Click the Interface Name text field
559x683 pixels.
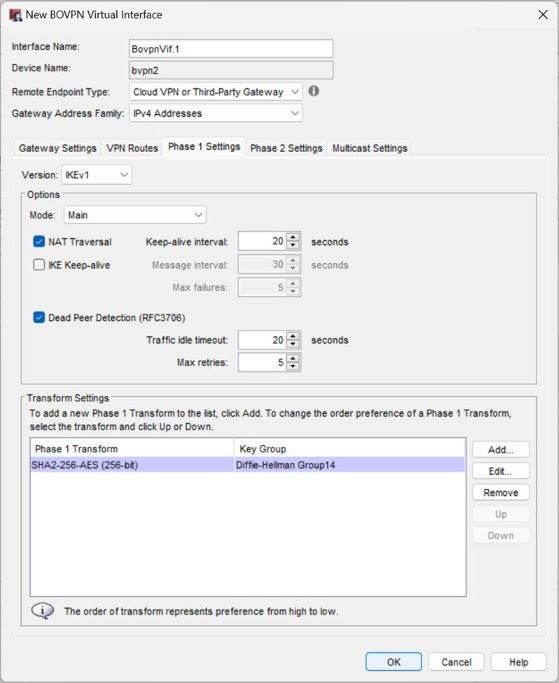point(231,48)
